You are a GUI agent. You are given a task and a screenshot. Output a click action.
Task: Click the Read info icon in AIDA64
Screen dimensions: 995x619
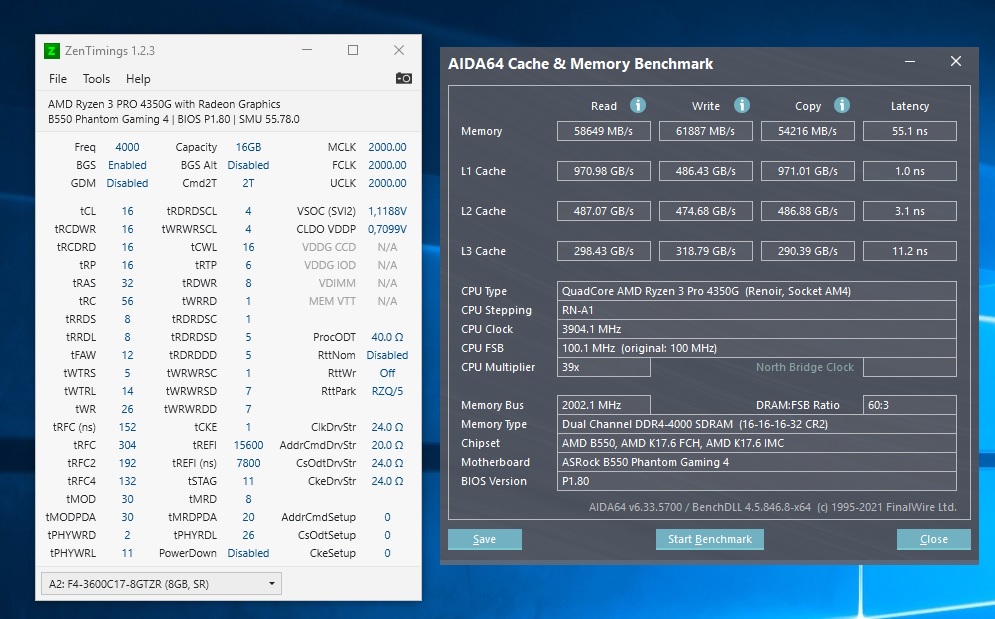point(638,105)
